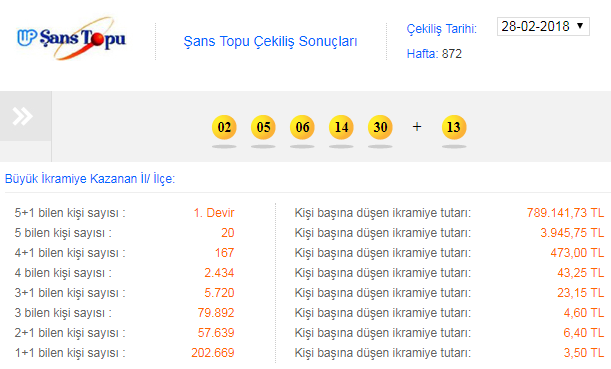This screenshot has width=611, height=369.
Task: Click the Şans Topu Çekiliş Sonuçları heading
Action: [270, 41]
